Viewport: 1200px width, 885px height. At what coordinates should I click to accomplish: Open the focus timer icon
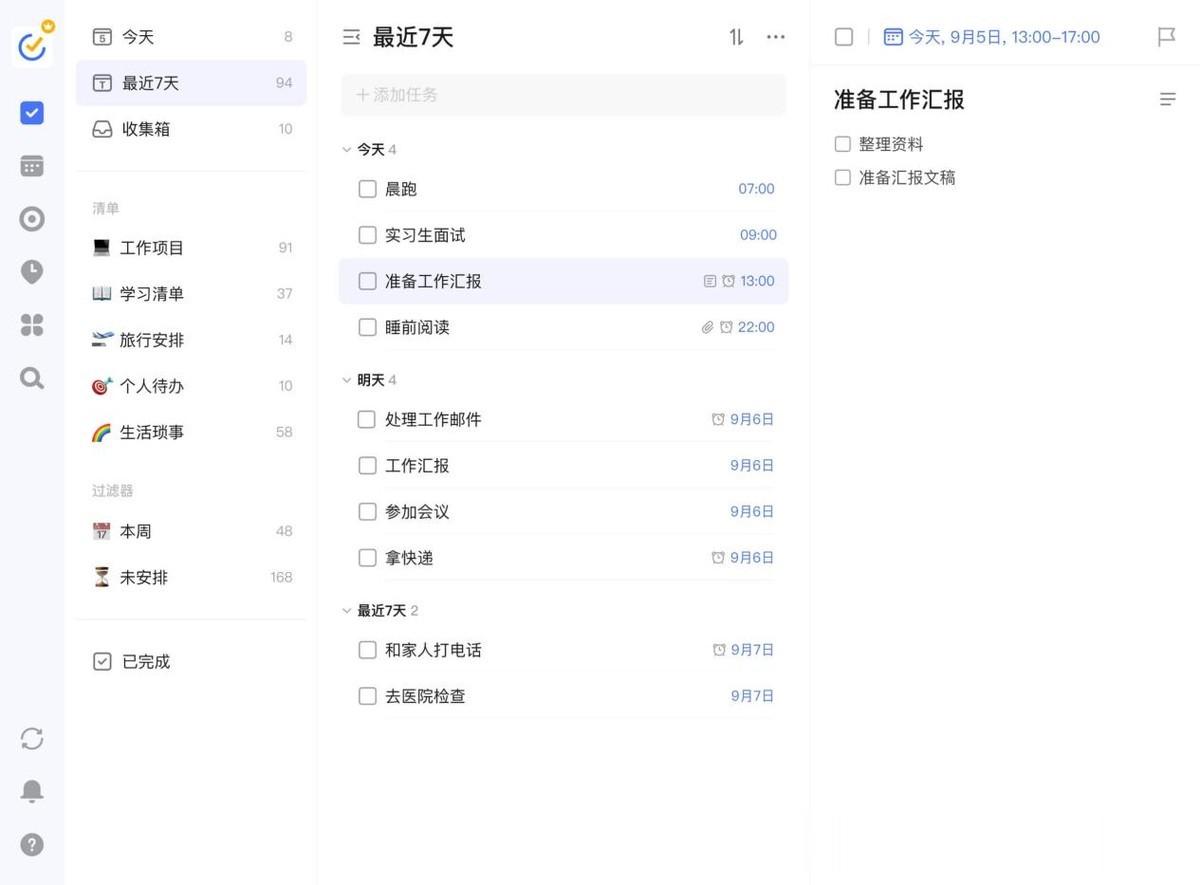click(x=32, y=219)
